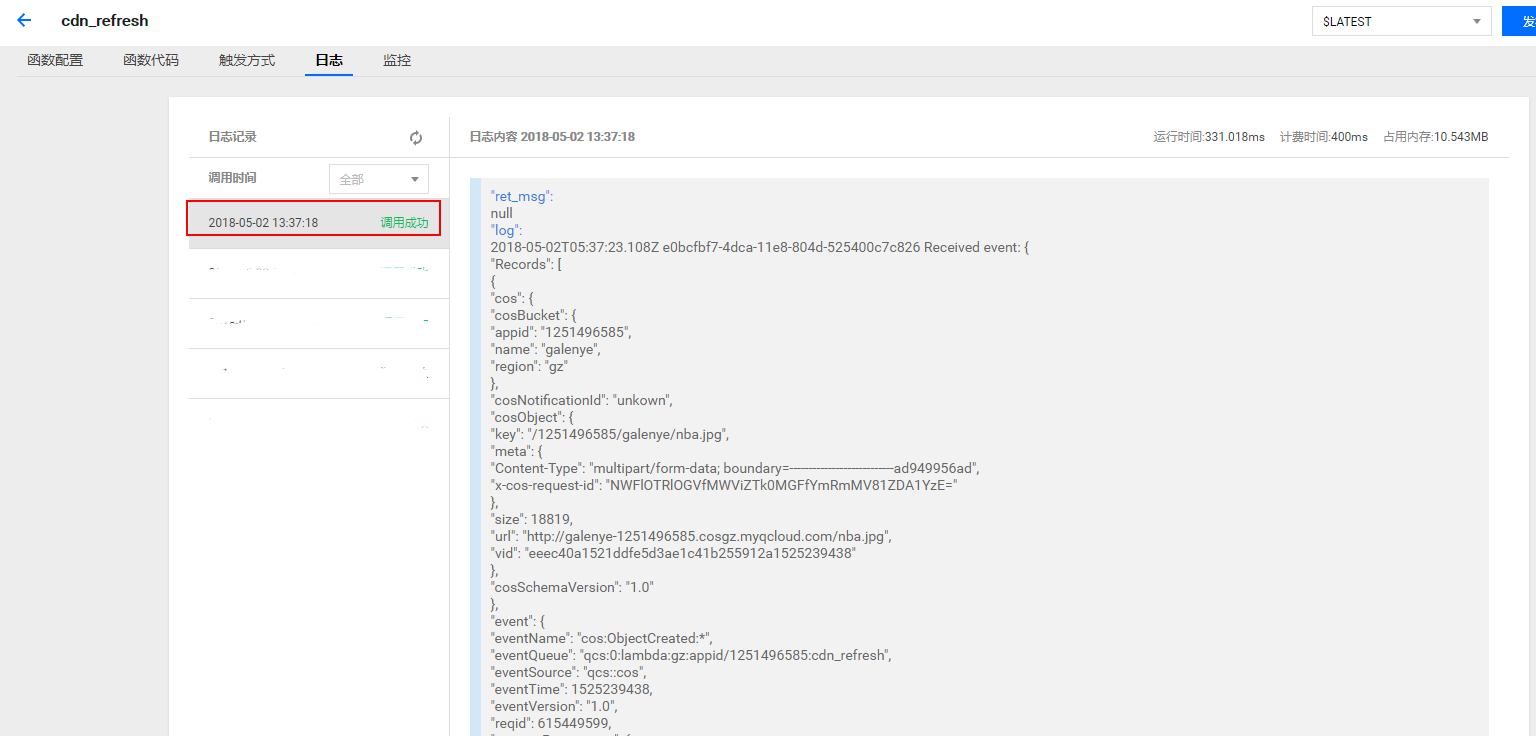Expand the 调用时间 filter set to 全部
1536x736 pixels.
379,179
